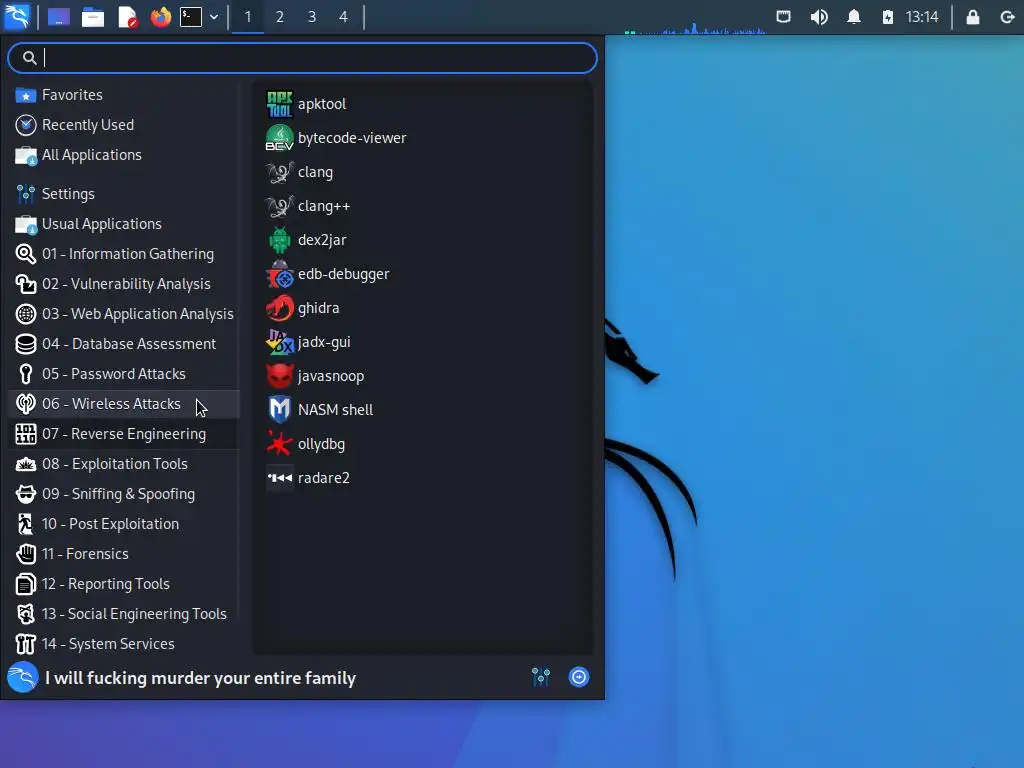
Task: Click the user profile avatar at menu bottom
Action: pos(23,677)
